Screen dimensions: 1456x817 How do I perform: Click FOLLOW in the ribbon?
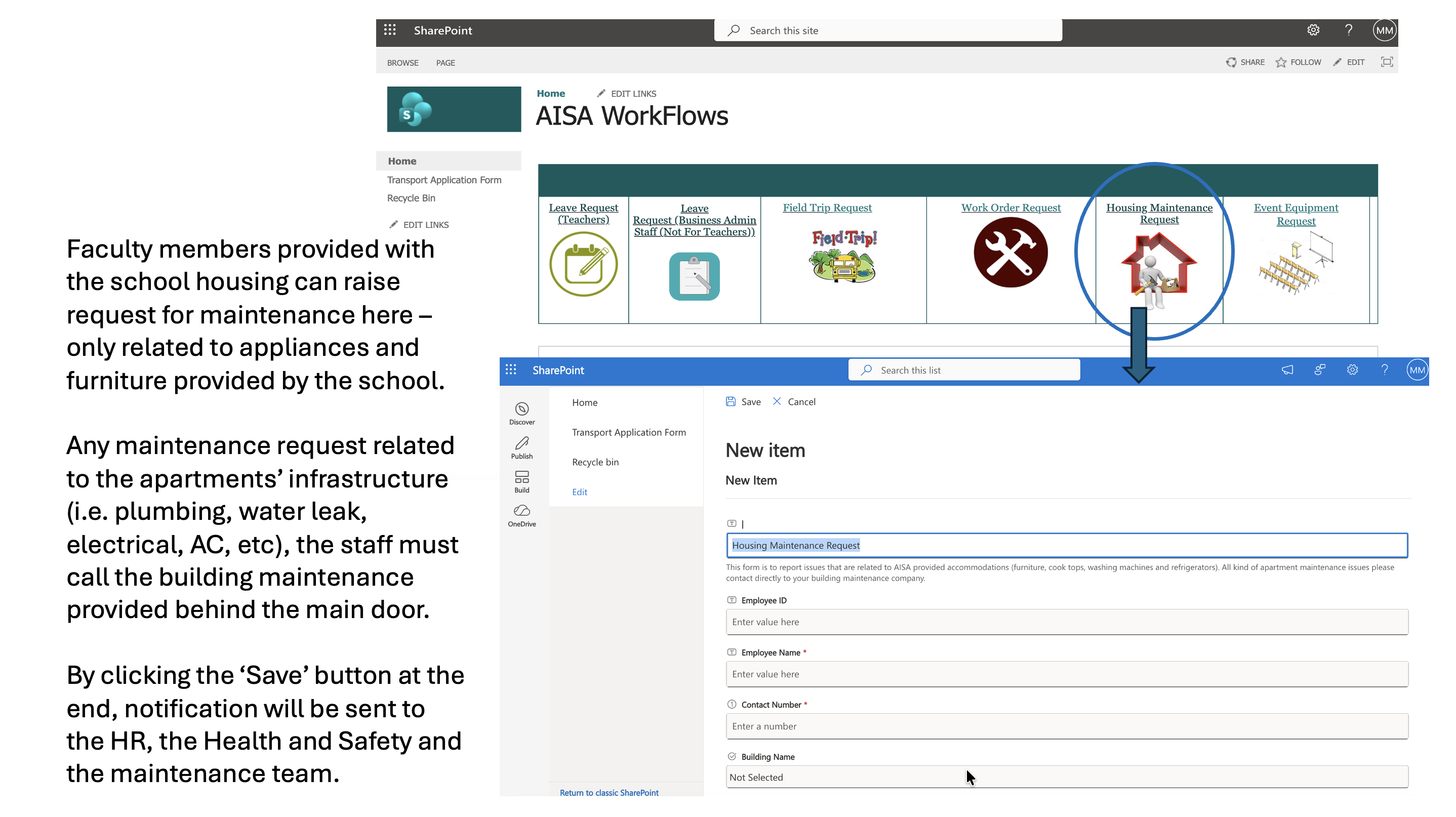pos(1299,62)
